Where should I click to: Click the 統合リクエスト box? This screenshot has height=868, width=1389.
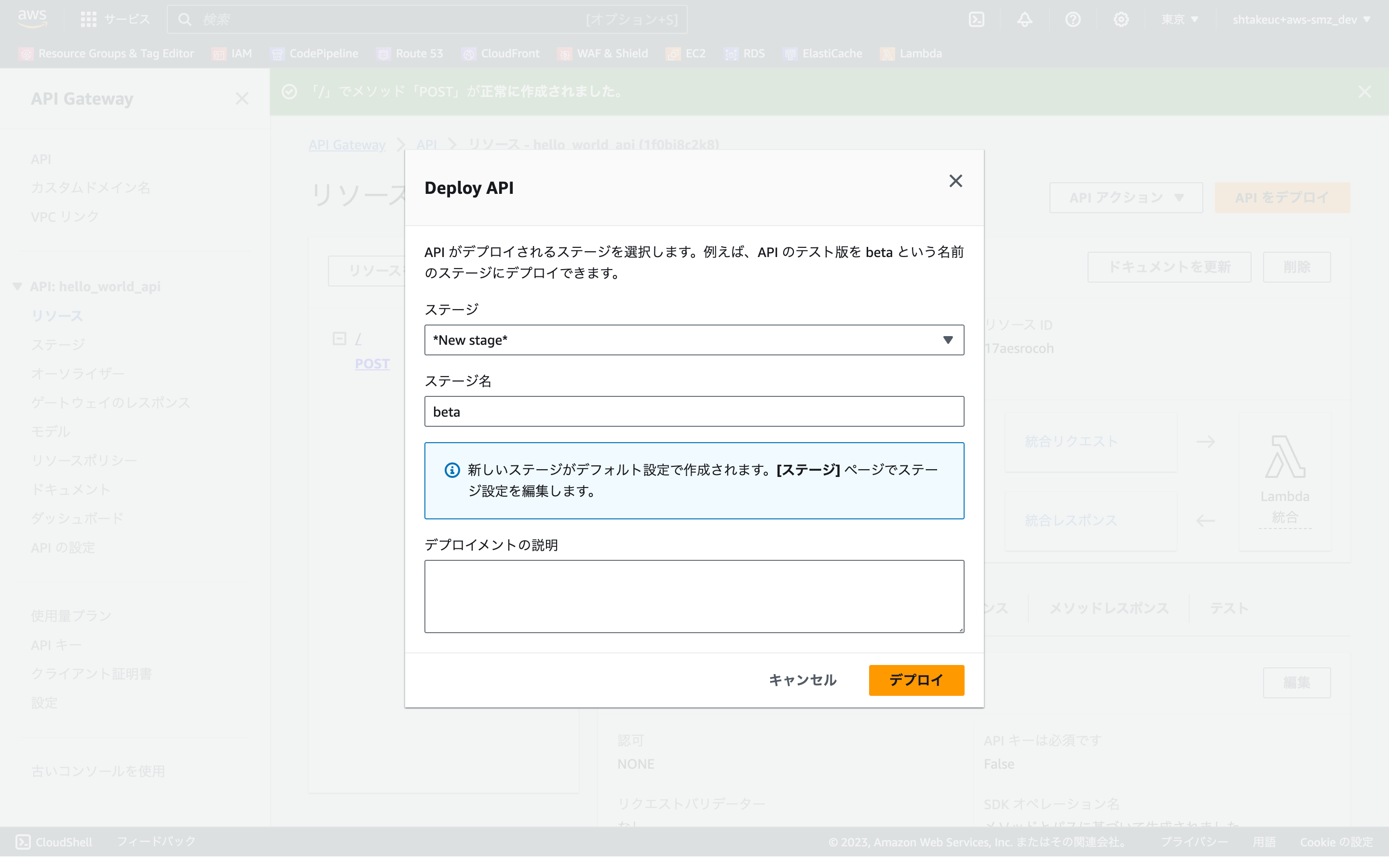click(1090, 441)
